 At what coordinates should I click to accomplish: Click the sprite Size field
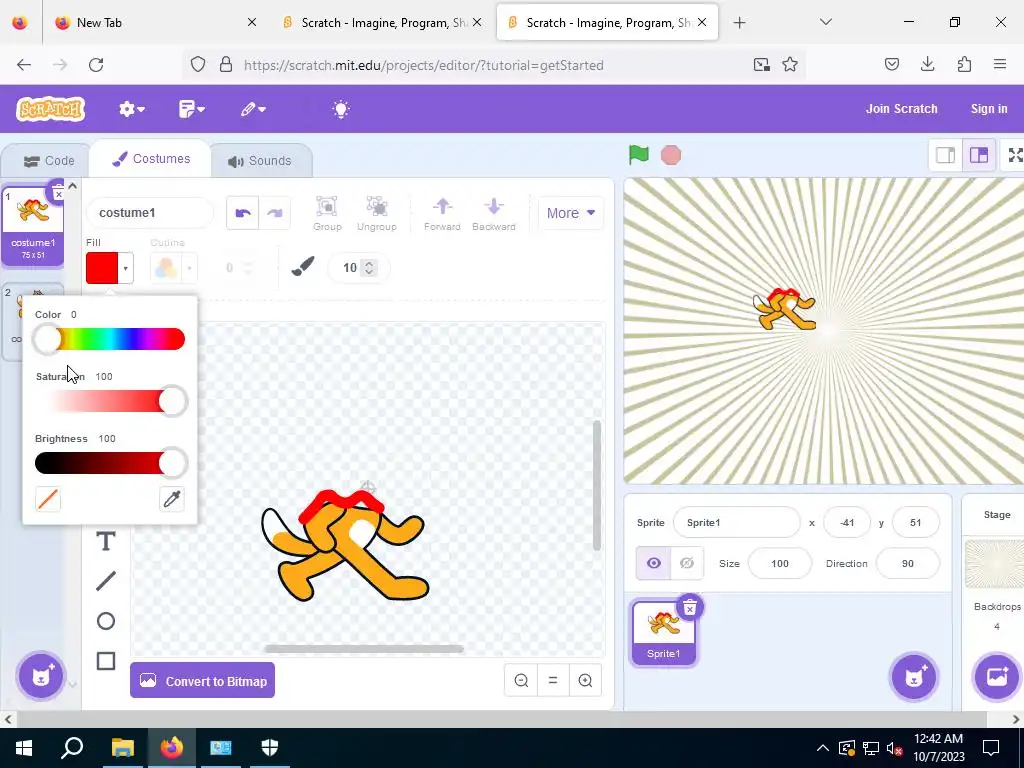coord(780,563)
